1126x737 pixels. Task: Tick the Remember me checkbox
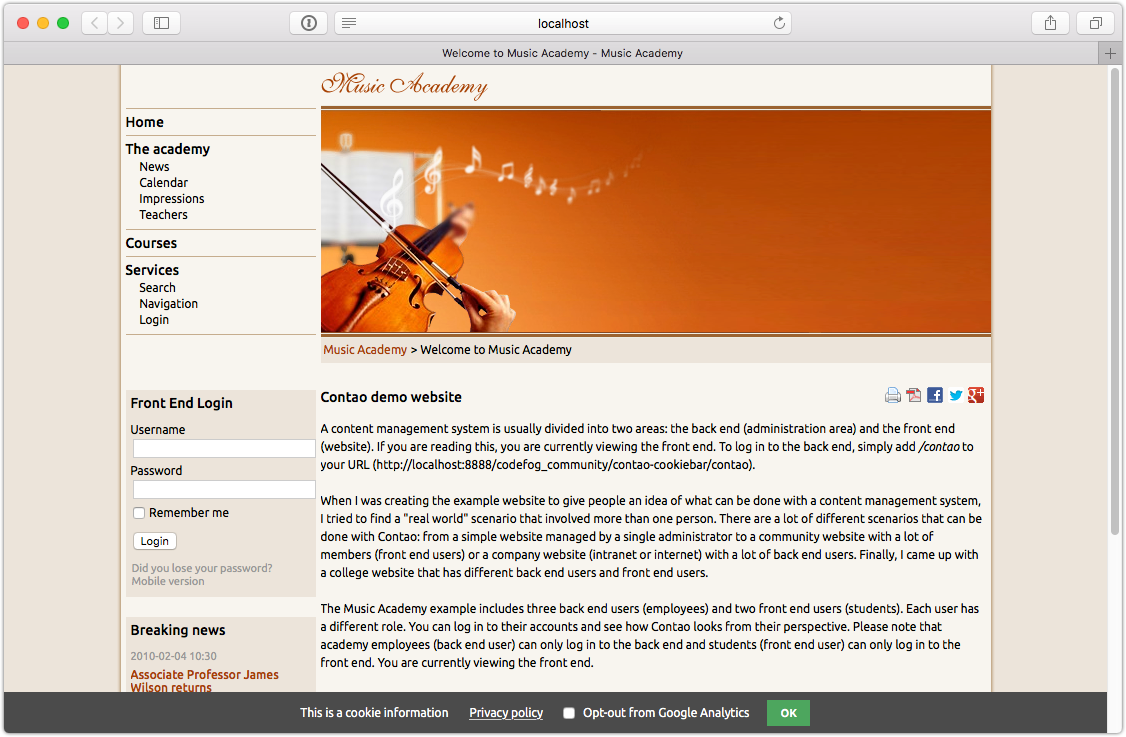click(x=139, y=513)
